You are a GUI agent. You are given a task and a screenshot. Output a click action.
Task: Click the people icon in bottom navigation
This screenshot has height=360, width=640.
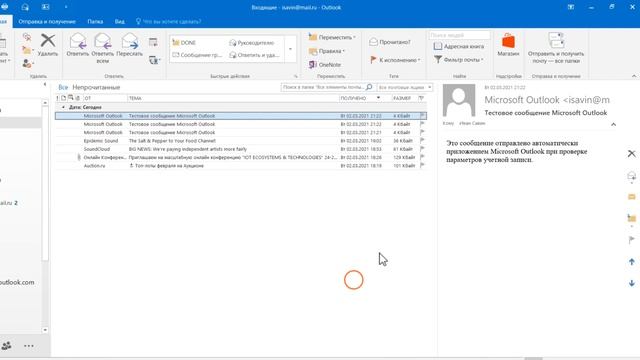point(7,346)
